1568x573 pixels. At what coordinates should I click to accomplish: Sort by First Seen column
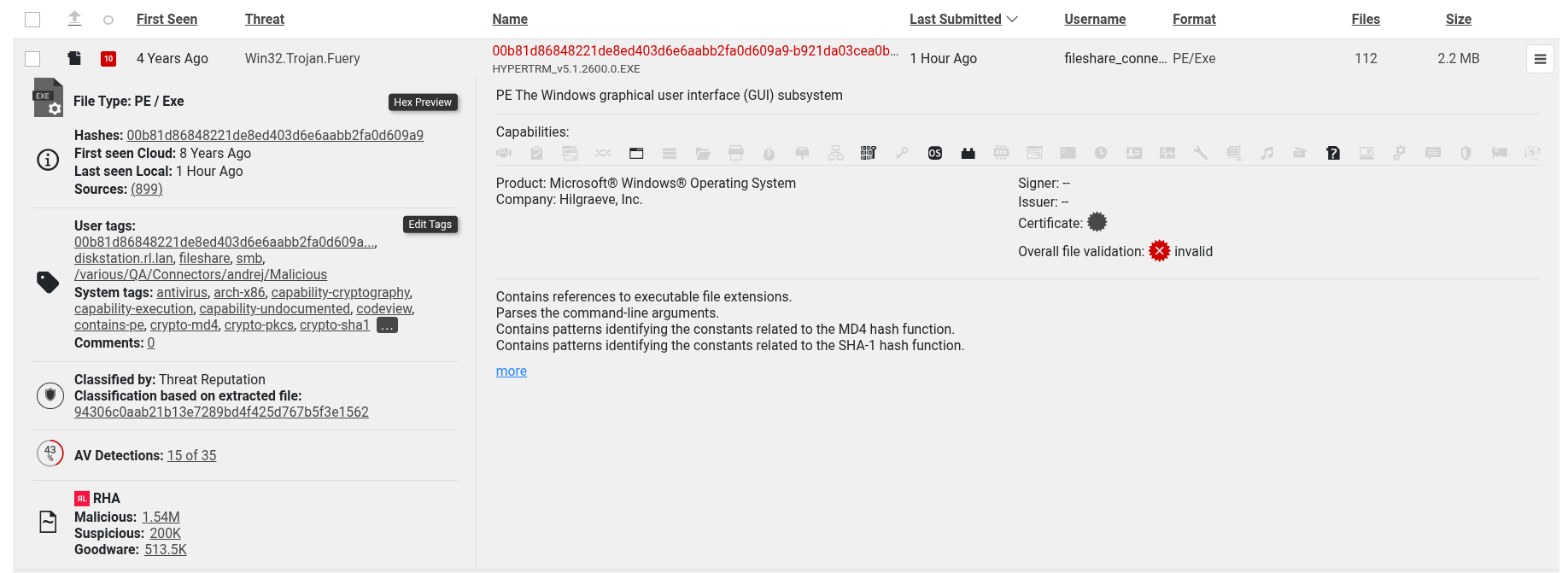tap(167, 19)
